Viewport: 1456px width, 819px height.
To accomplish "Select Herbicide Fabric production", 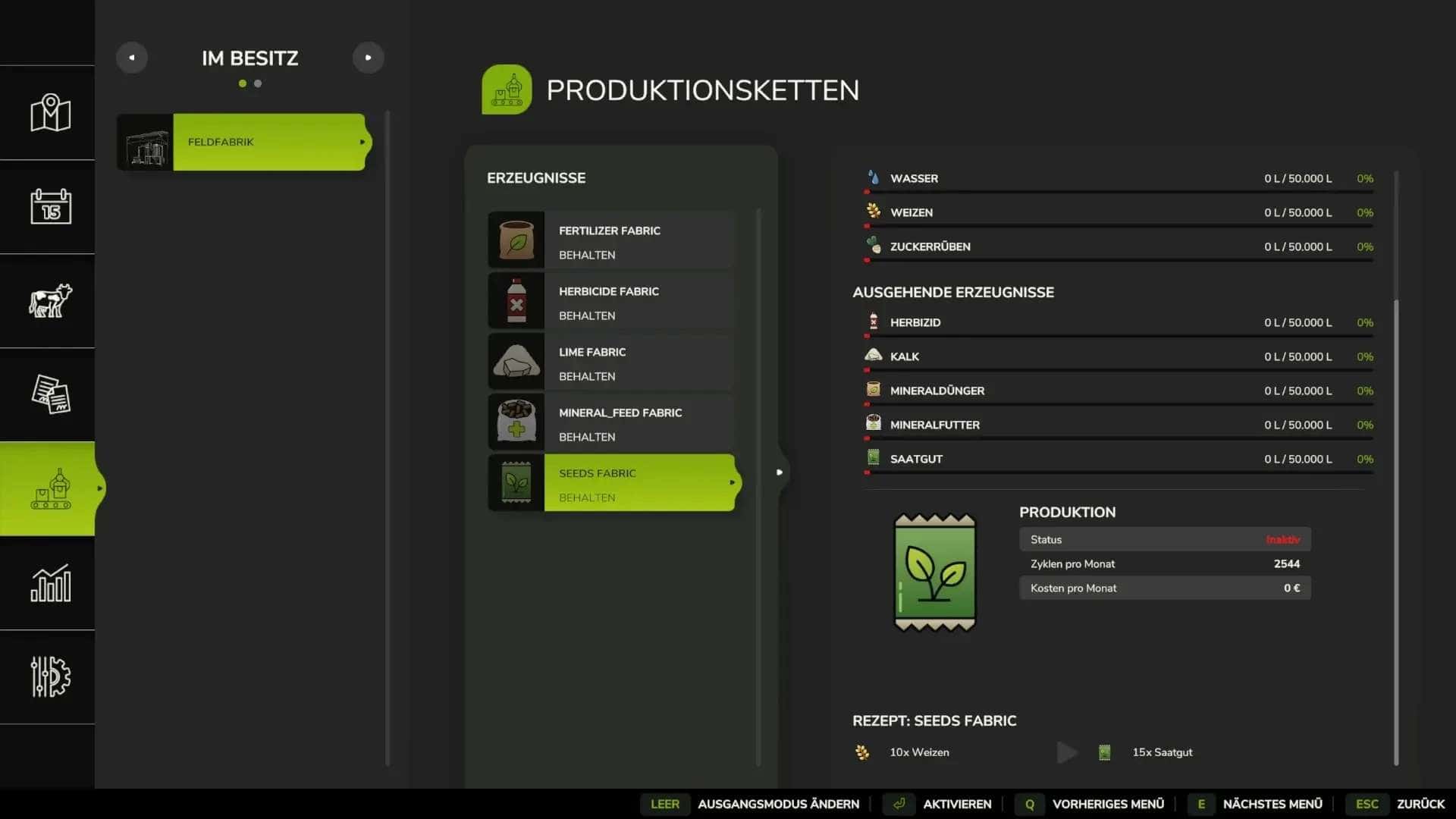I will [611, 301].
